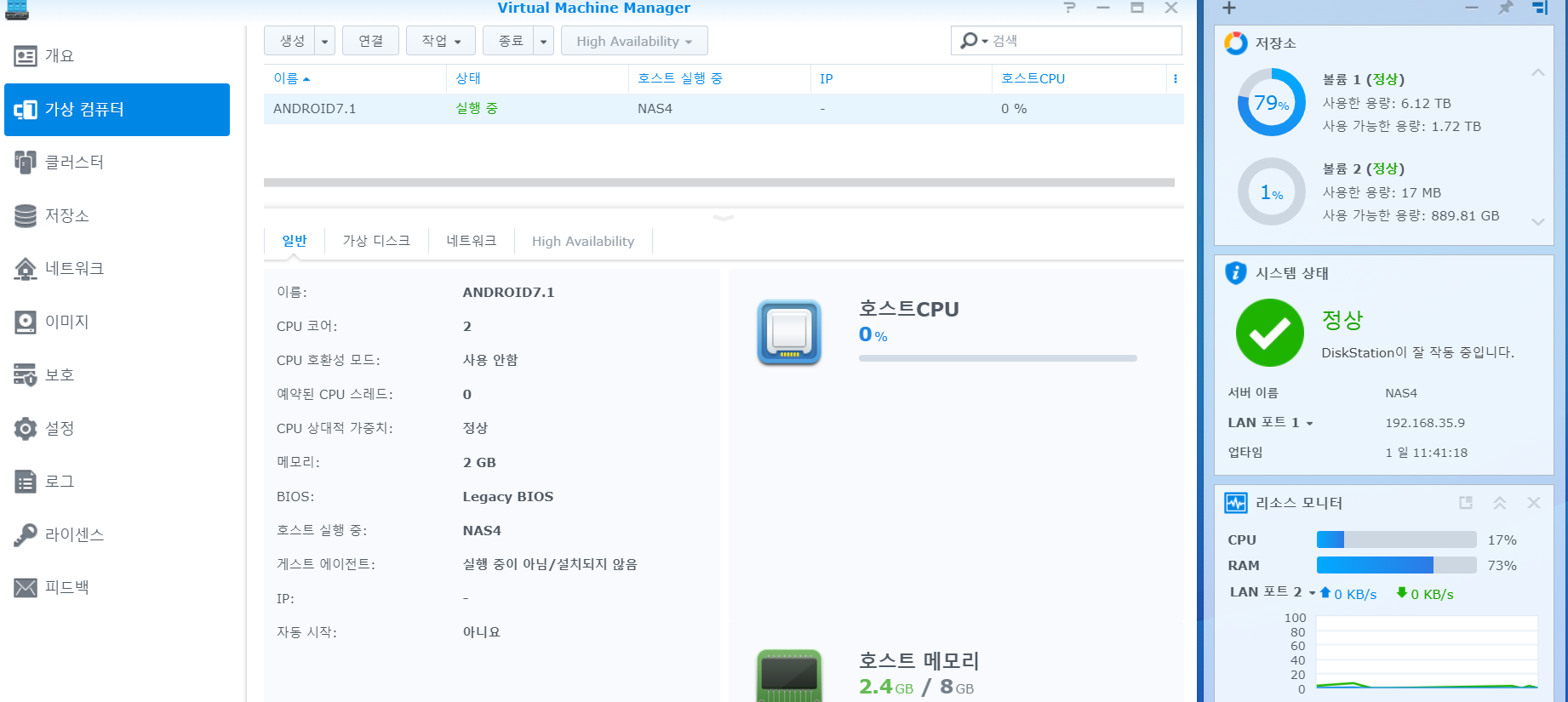Click the 실행 중 status cell
The height and width of the screenshot is (702, 1568).
(x=477, y=109)
